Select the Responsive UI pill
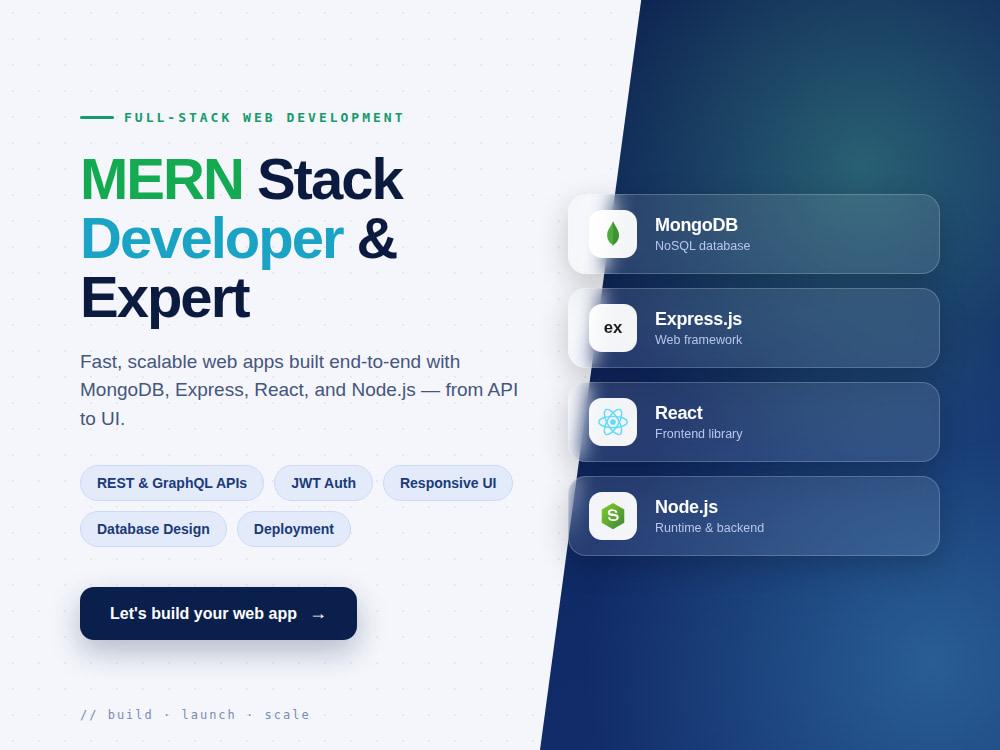Viewport: 1000px width, 750px height. [448, 483]
